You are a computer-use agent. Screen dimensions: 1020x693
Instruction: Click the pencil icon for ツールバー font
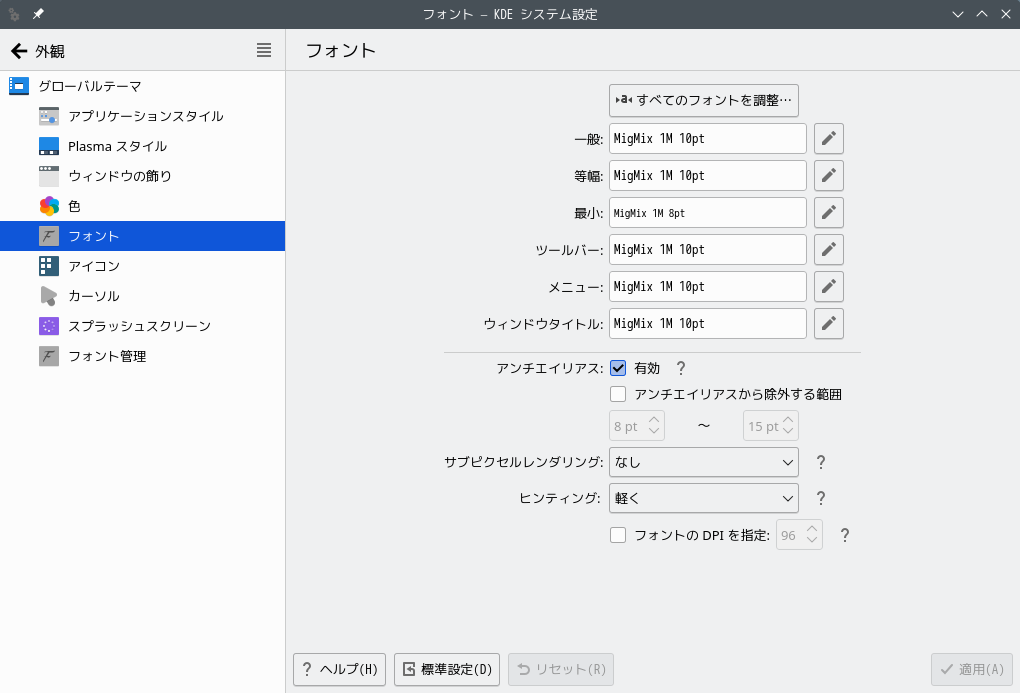828,250
